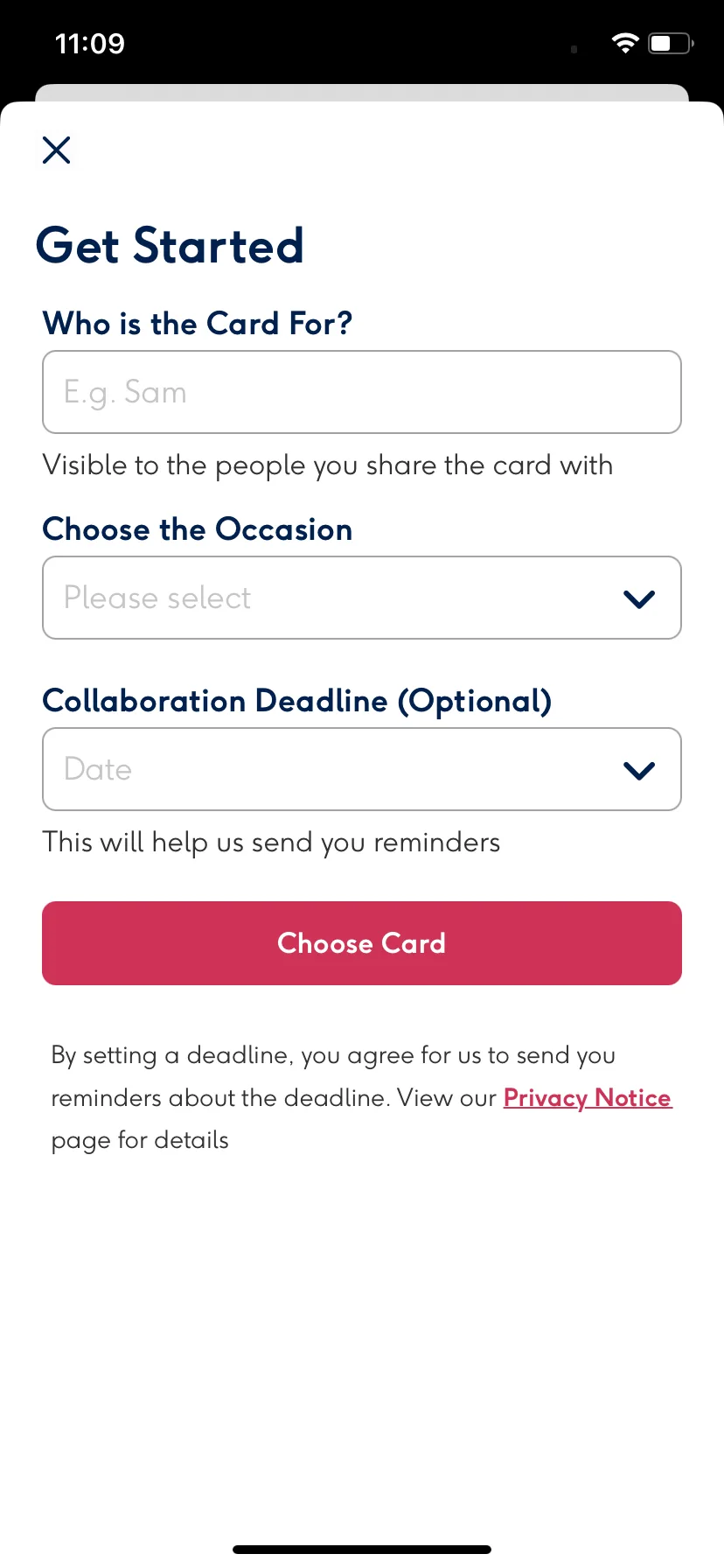
Task: Tap 'Collaboration Deadline (Optional)' label
Action: coord(297,701)
